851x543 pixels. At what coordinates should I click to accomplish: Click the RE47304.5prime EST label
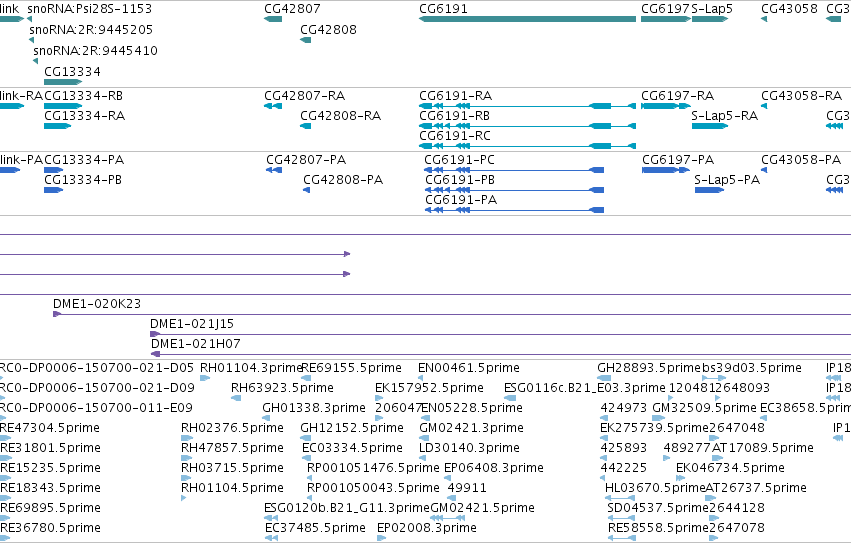50,428
